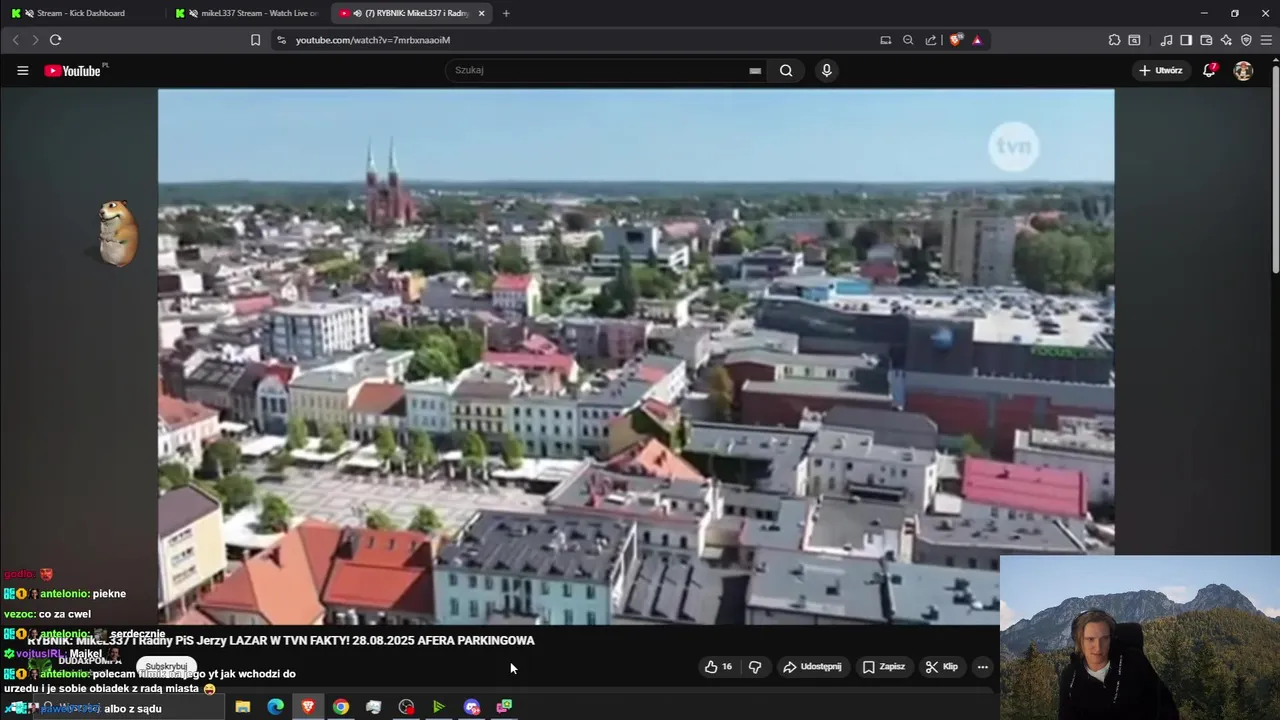Click the drone city video player
The image size is (1280, 720).
pos(636,356)
